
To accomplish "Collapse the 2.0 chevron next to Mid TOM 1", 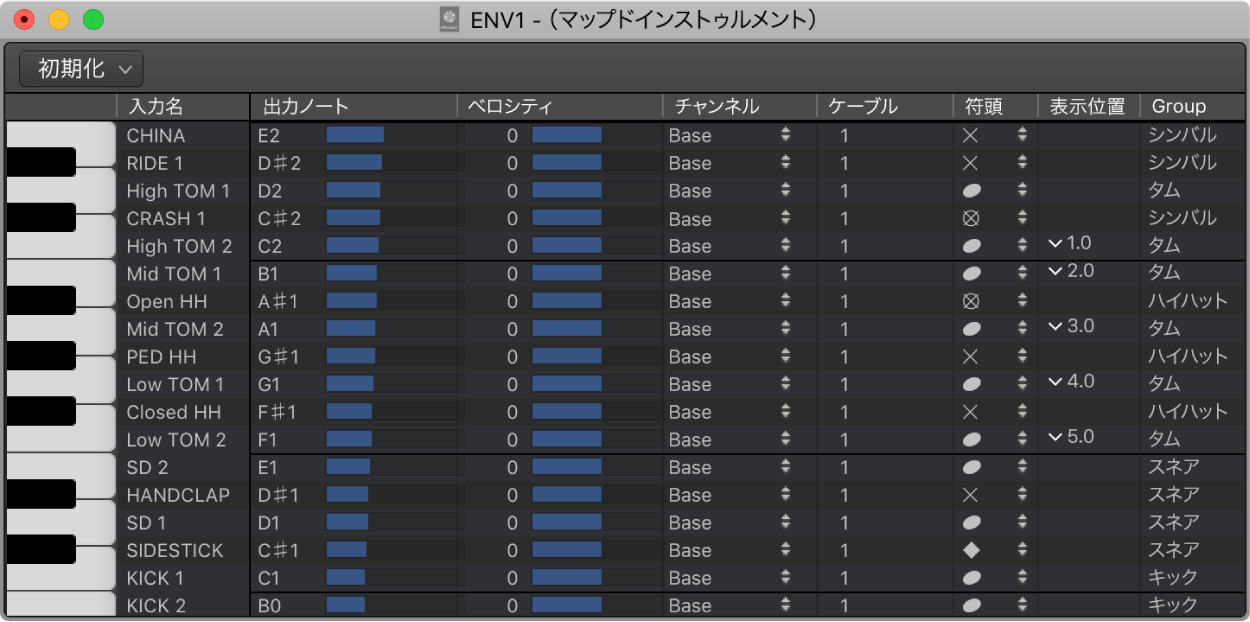I will (1055, 271).
